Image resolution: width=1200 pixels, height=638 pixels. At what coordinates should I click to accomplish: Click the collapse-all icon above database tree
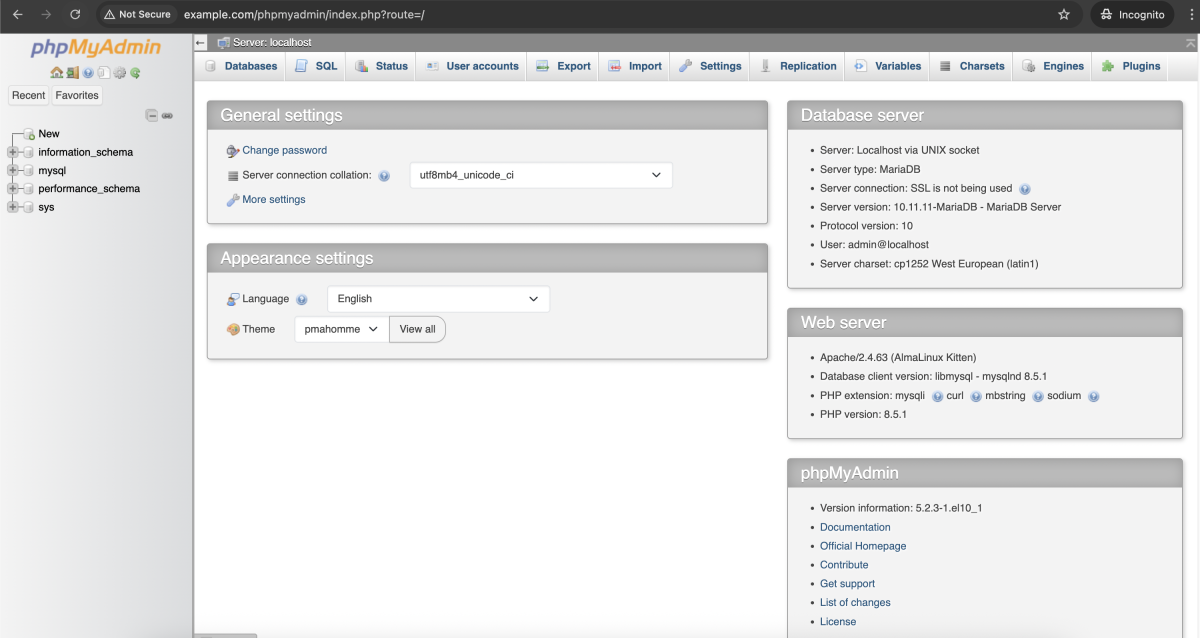click(x=152, y=115)
